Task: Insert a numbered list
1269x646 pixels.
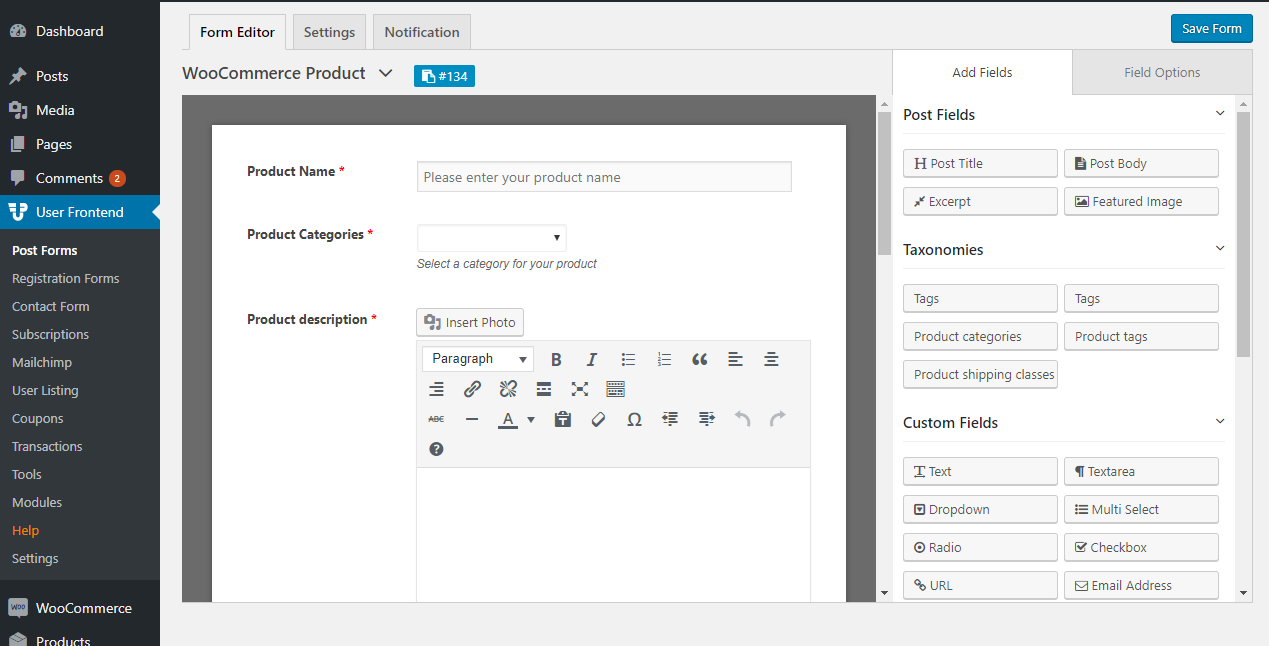Action: pyautogui.click(x=664, y=359)
